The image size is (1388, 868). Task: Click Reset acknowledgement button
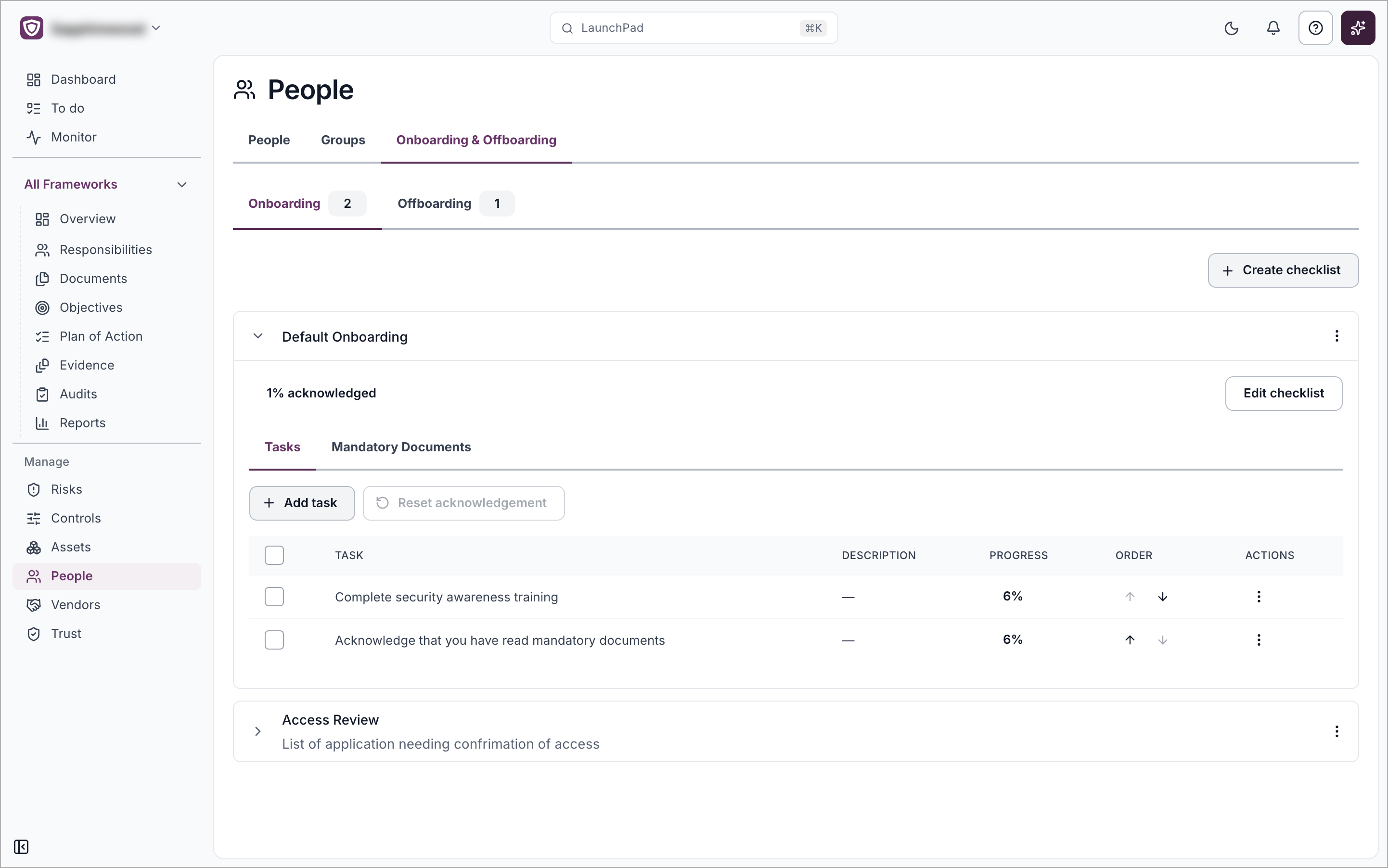tap(463, 503)
